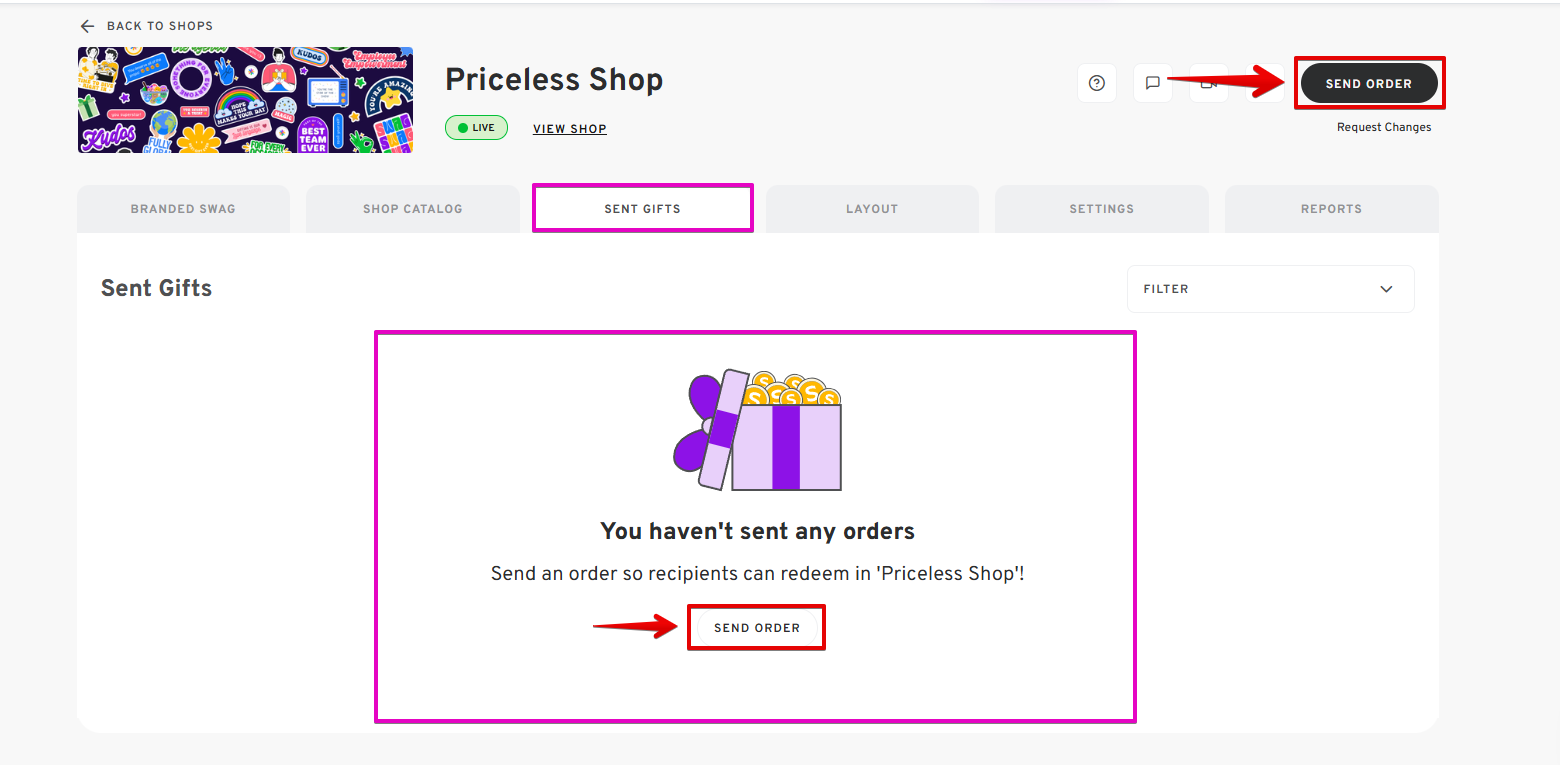Image resolution: width=1560 pixels, height=765 pixels.
Task: Click the Request Changes link
Action: (x=1384, y=127)
